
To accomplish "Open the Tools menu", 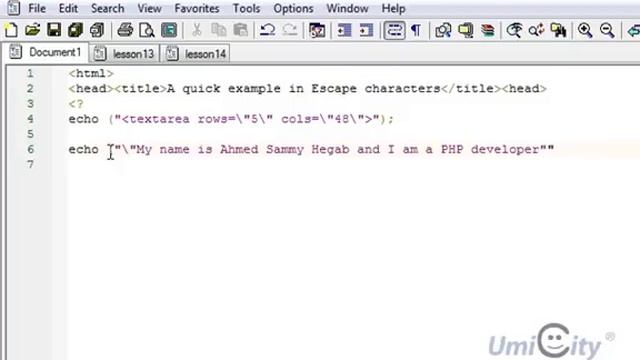I will pyautogui.click(x=246, y=8).
